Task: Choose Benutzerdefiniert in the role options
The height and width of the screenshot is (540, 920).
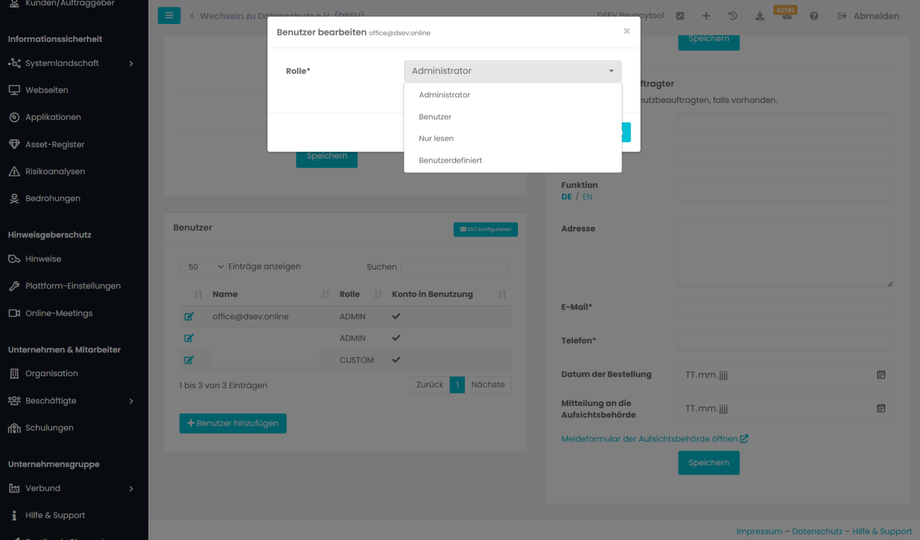Action: point(450,161)
